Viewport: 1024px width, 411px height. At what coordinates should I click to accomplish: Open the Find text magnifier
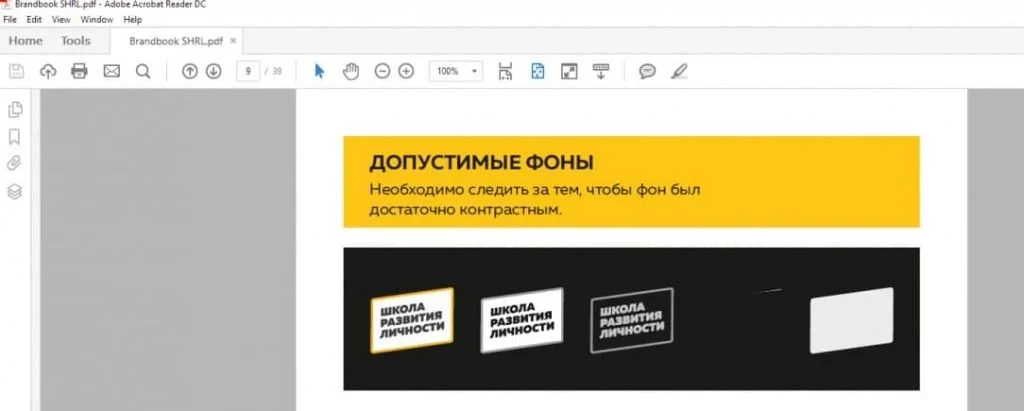pos(143,71)
